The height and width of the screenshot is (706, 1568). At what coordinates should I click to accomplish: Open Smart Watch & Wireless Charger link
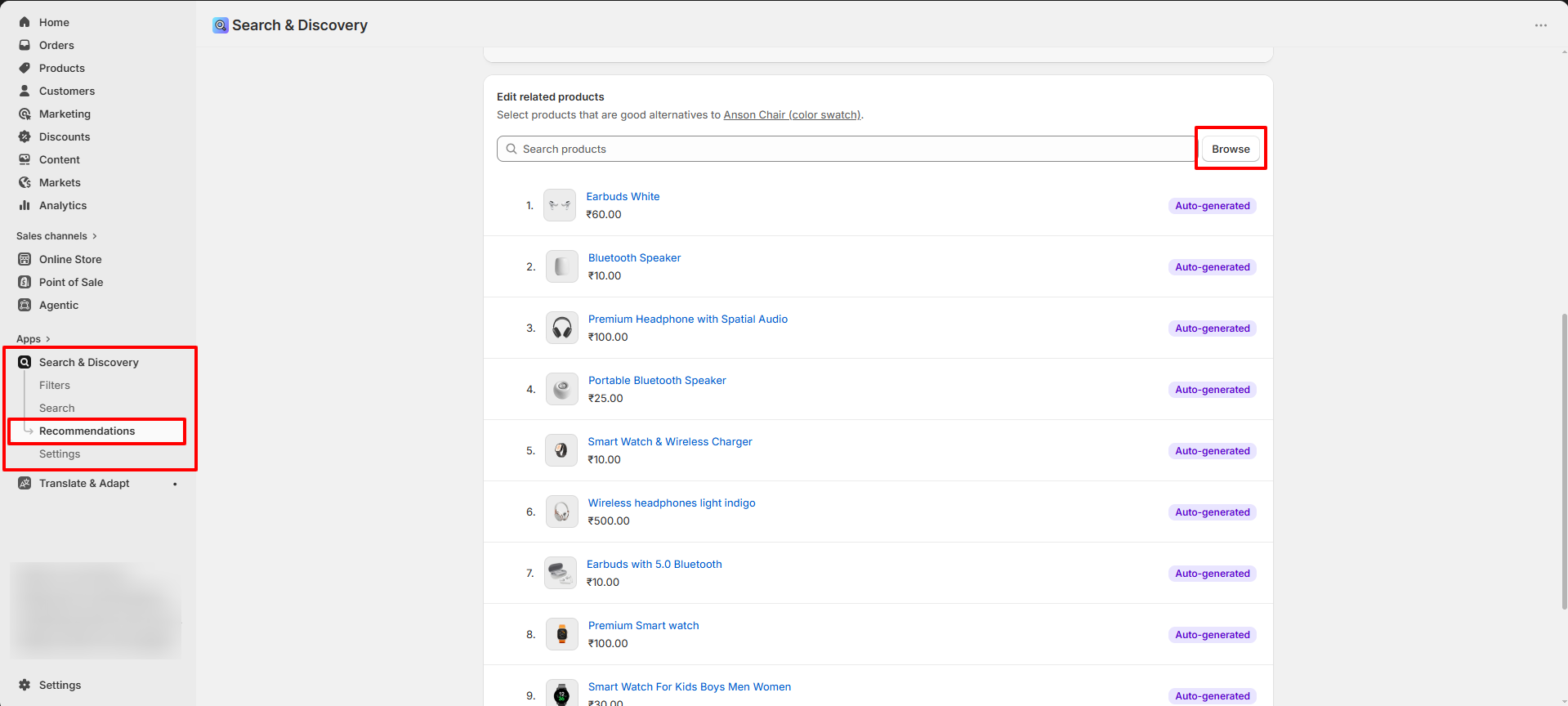[x=670, y=441]
